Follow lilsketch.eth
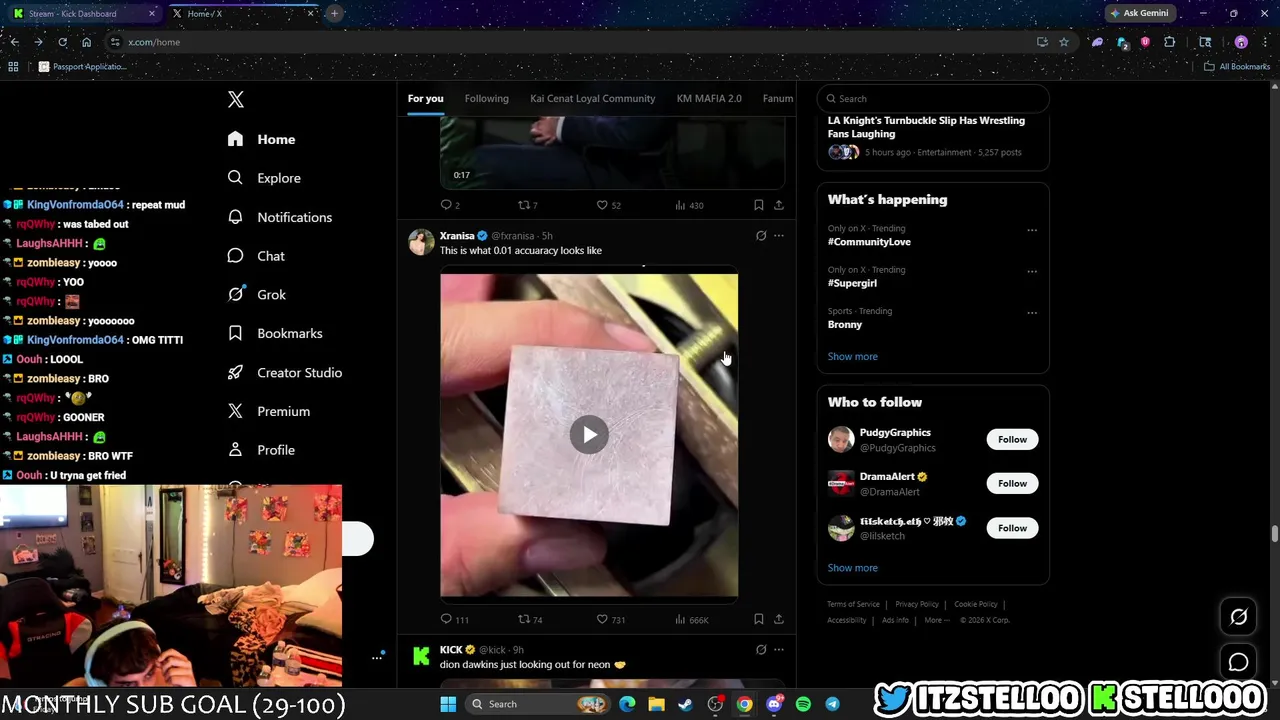 pyautogui.click(x=1012, y=527)
